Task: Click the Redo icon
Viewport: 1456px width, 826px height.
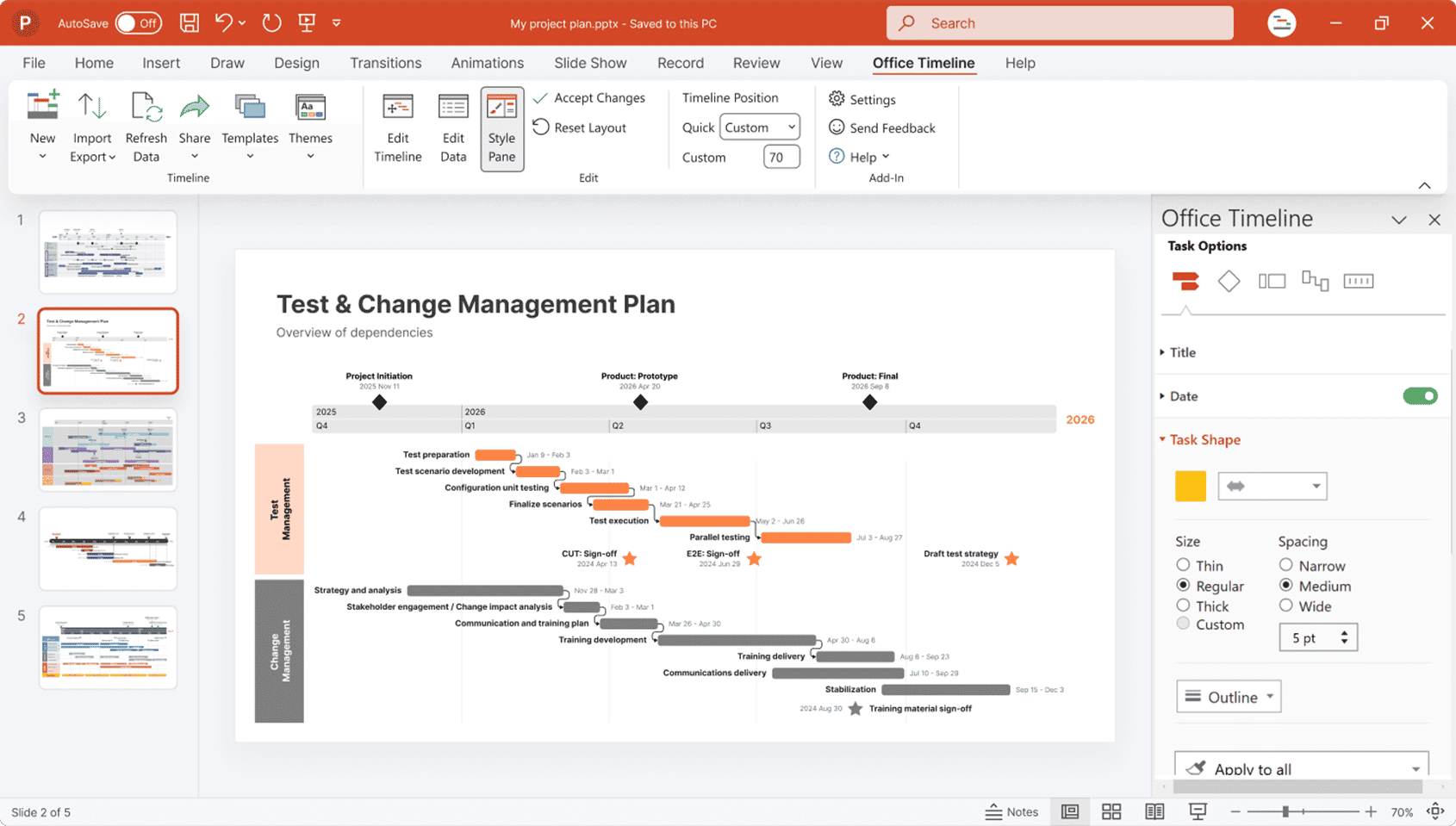Action: (x=271, y=23)
